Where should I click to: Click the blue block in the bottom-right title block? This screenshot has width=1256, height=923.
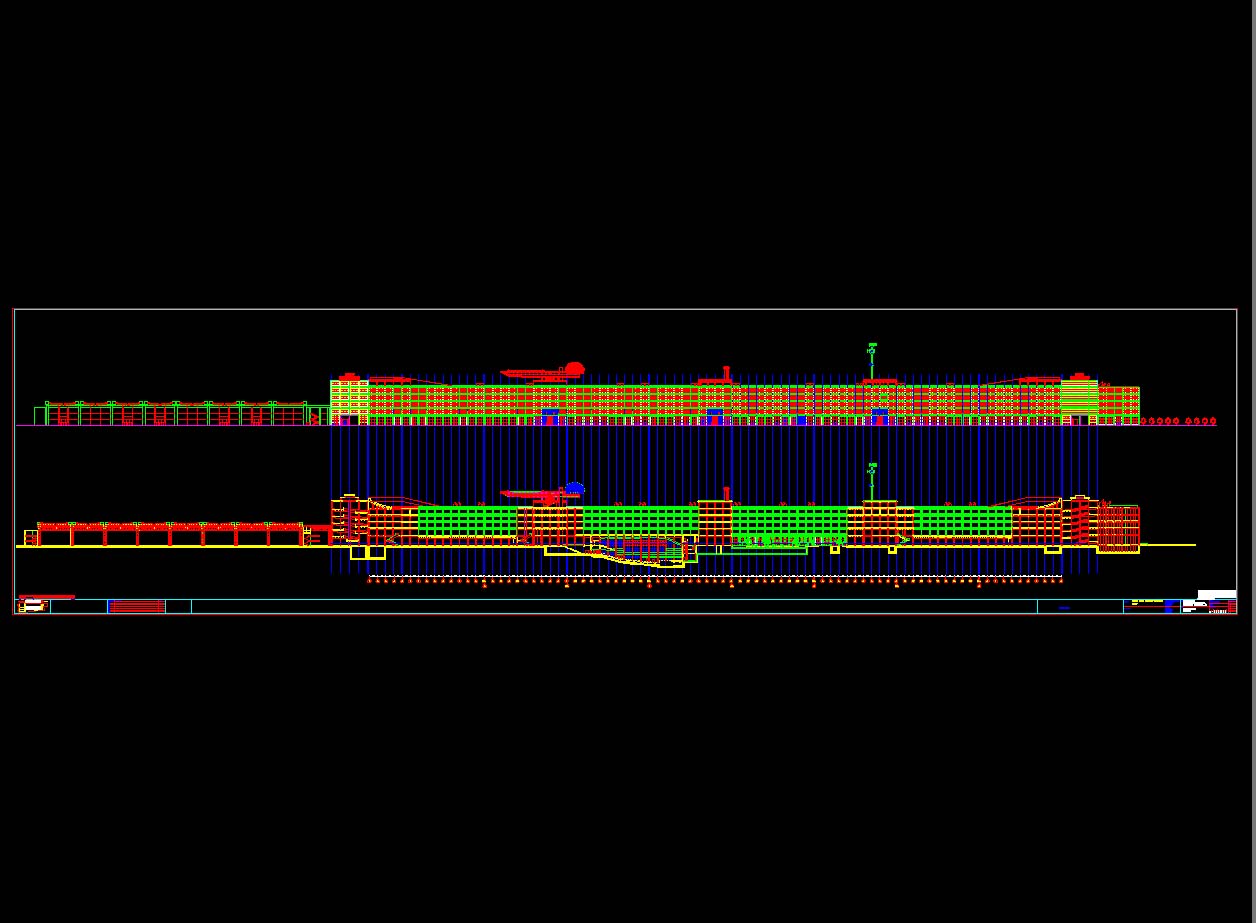click(x=1171, y=606)
